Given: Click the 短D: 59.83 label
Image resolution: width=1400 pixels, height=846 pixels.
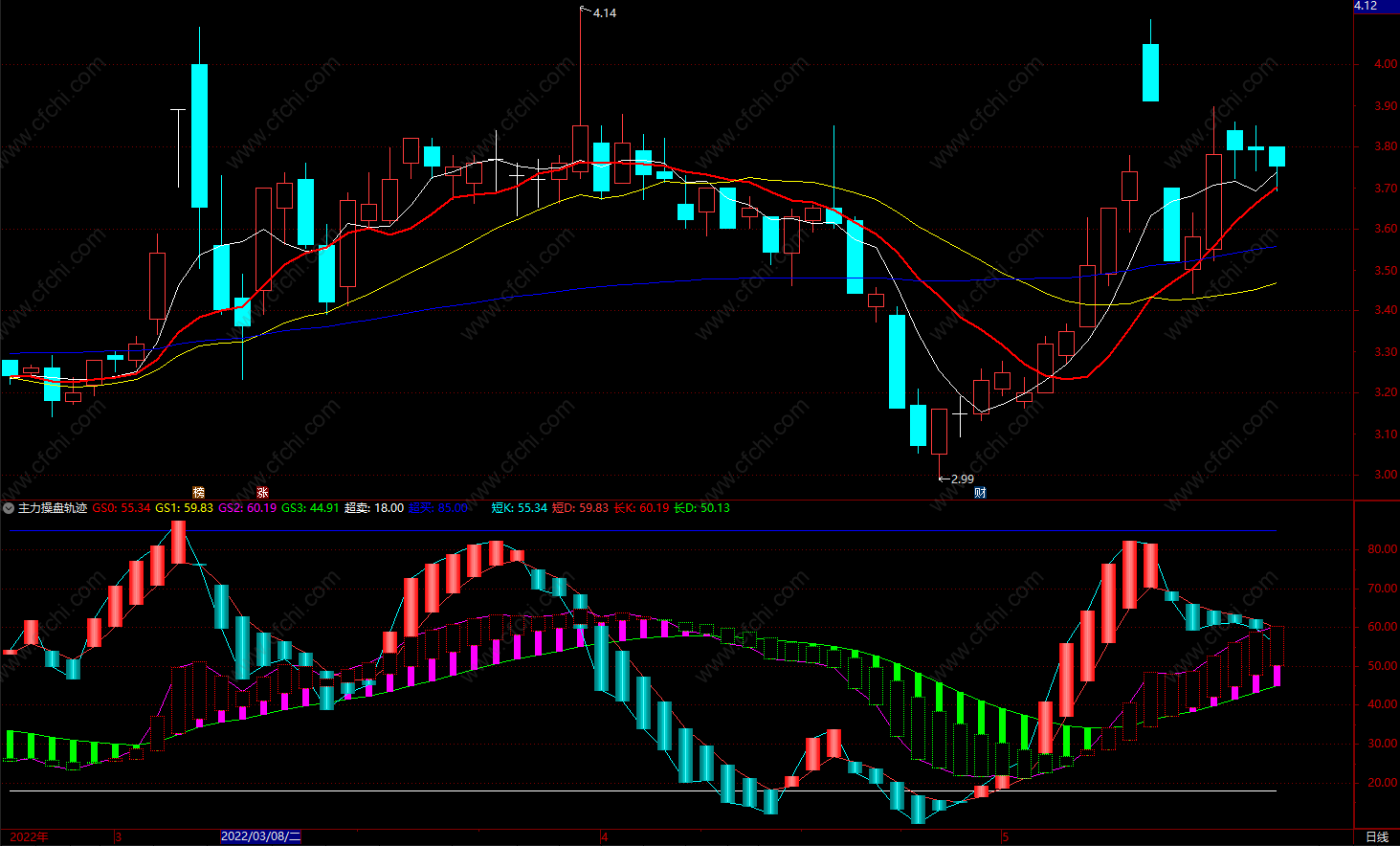Looking at the screenshot, I should pos(581,508).
